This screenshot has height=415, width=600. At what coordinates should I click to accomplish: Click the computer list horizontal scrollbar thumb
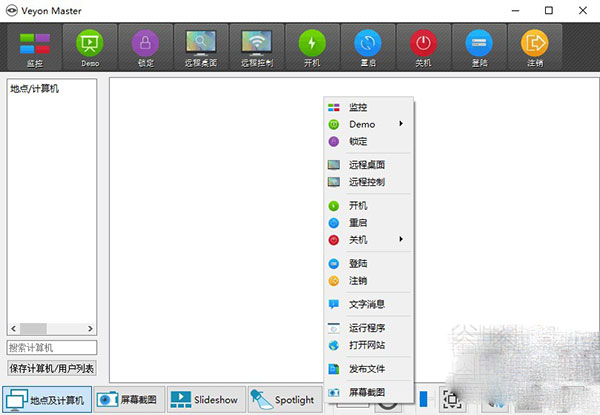[33, 329]
